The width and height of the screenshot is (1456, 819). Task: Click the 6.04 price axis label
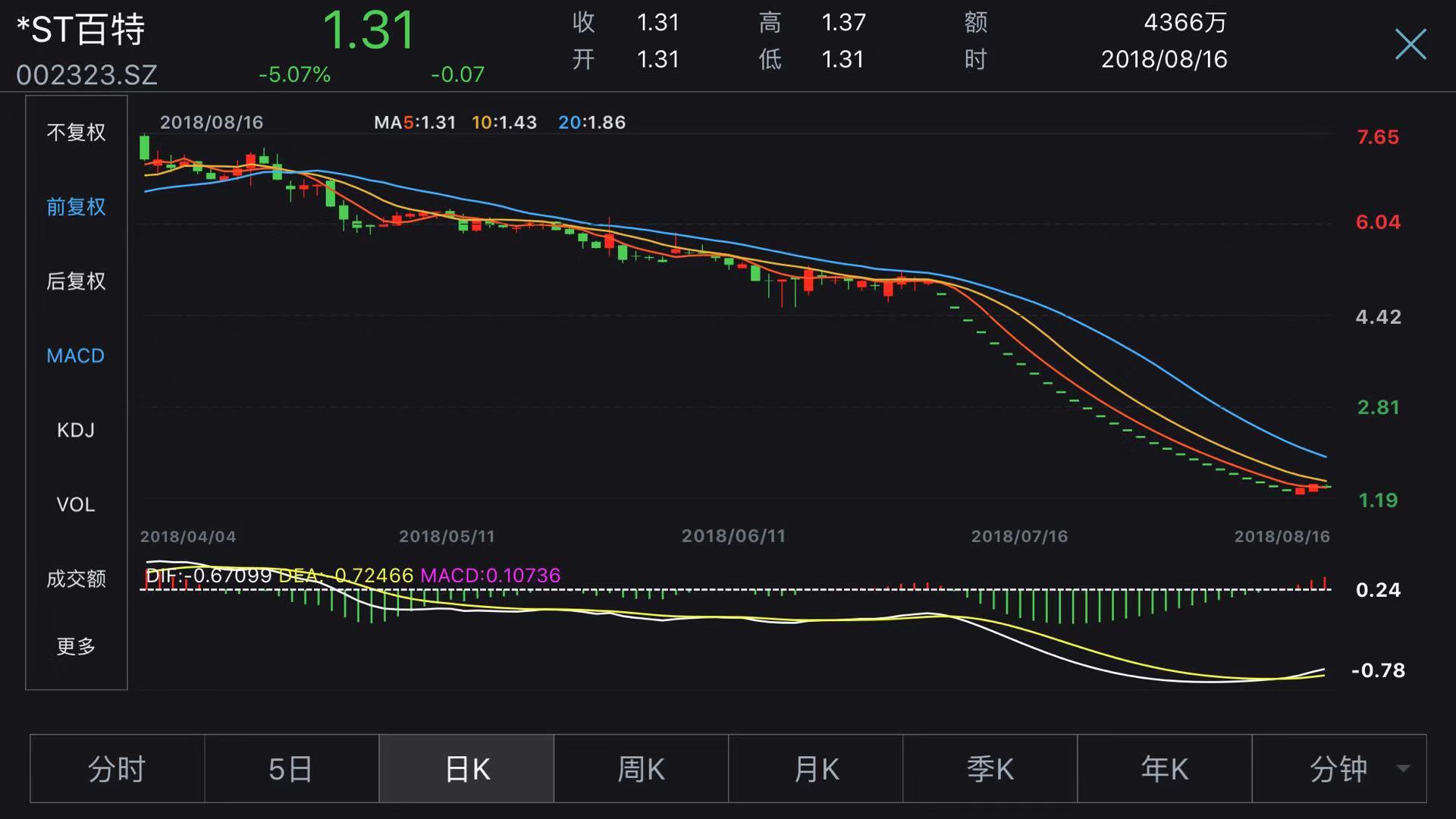[1378, 222]
